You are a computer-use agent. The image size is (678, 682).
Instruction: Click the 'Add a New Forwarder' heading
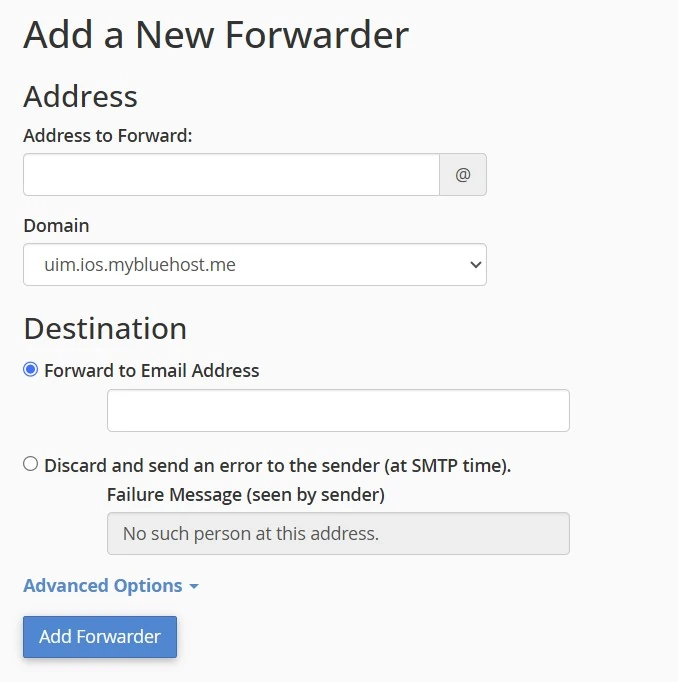click(x=216, y=35)
